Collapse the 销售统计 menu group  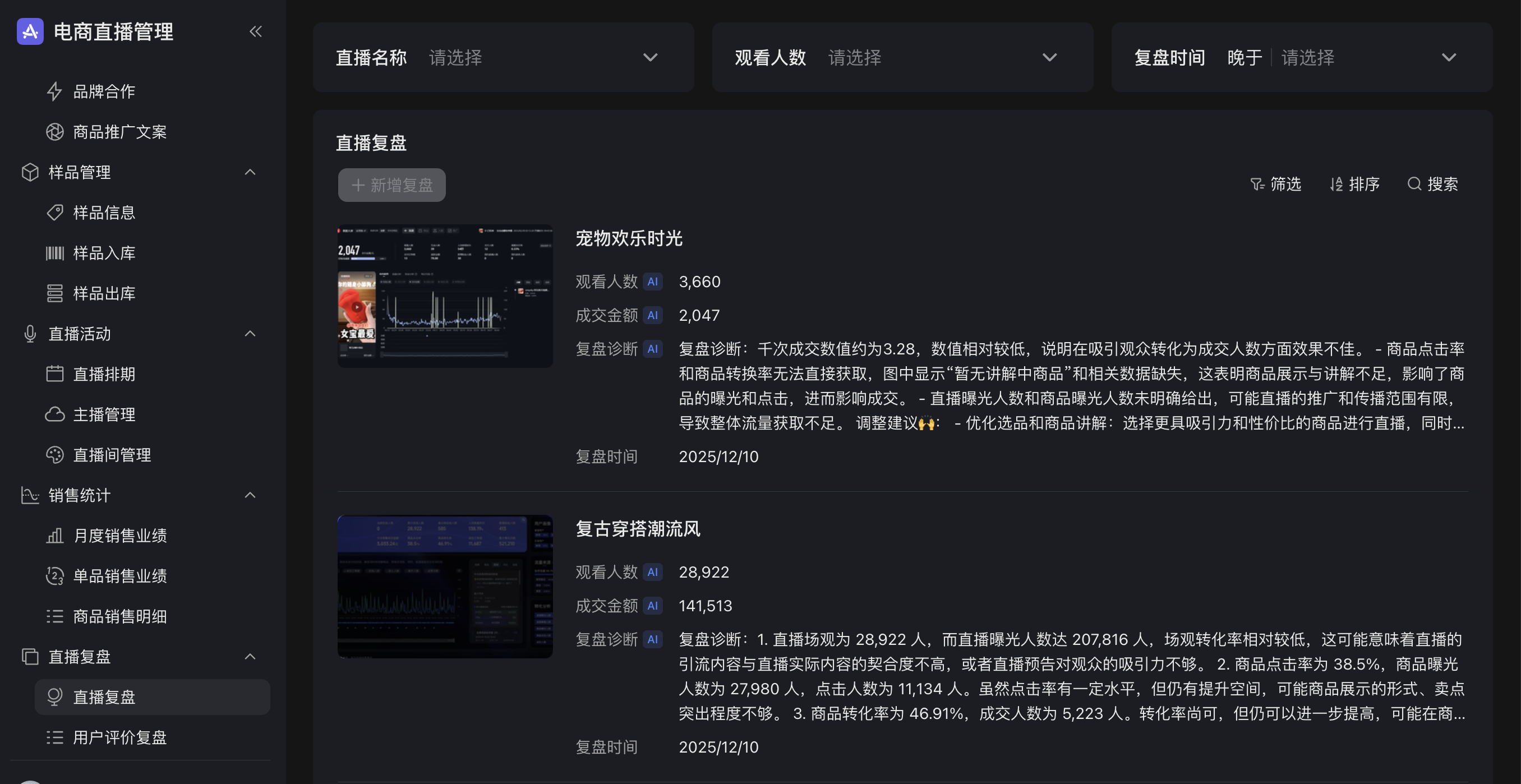point(250,495)
